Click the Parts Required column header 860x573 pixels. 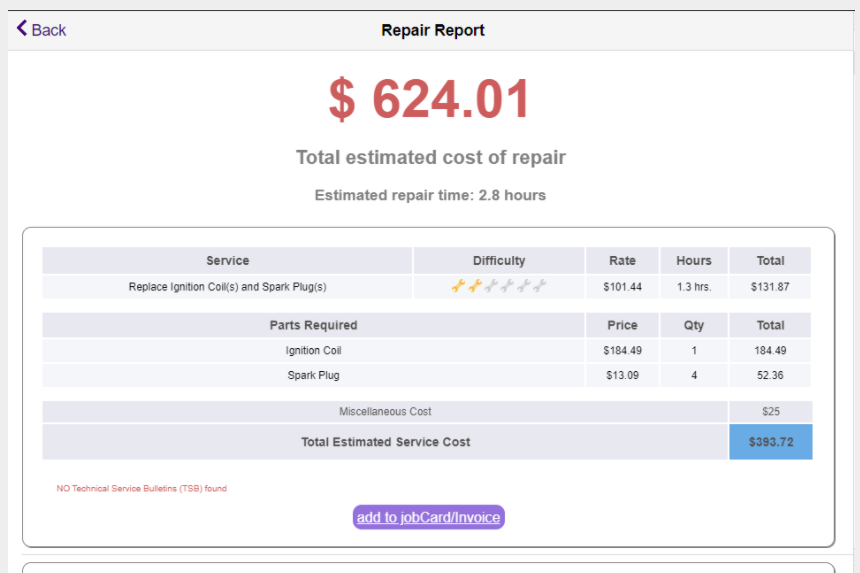313,325
